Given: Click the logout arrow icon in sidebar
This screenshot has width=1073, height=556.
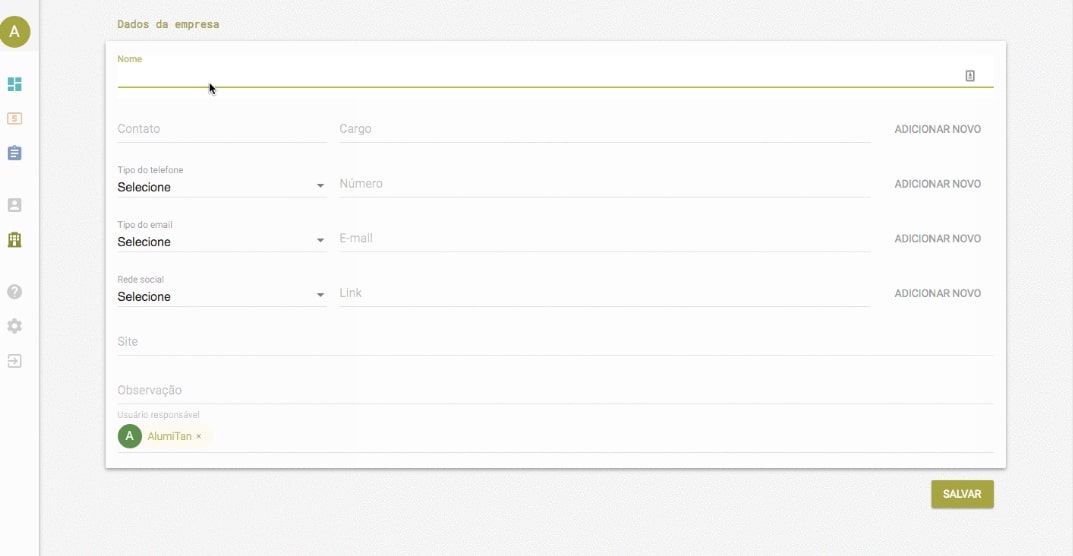Looking at the screenshot, I should click(14, 361).
